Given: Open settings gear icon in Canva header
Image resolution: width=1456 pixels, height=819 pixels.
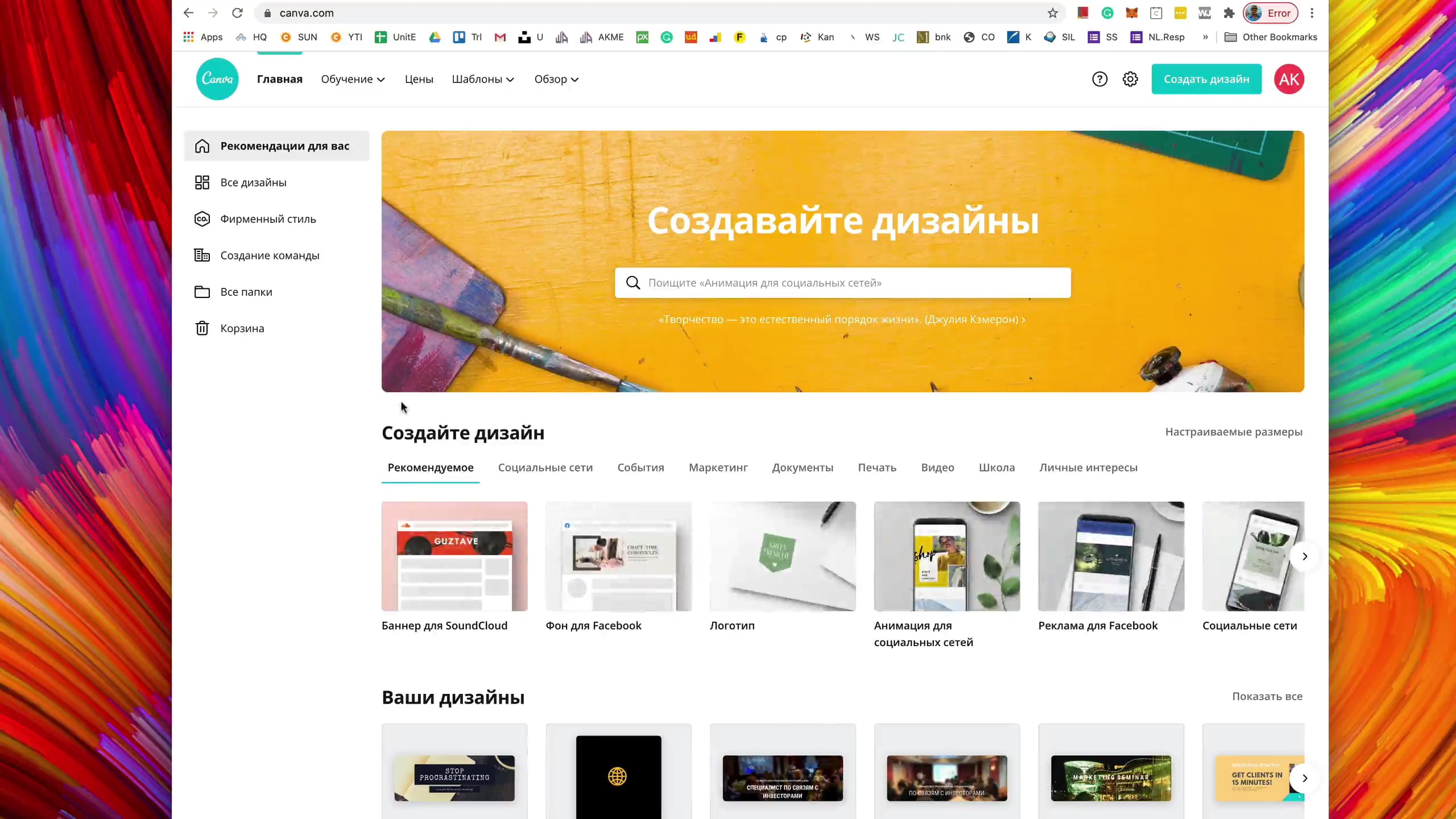Looking at the screenshot, I should point(1130,79).
